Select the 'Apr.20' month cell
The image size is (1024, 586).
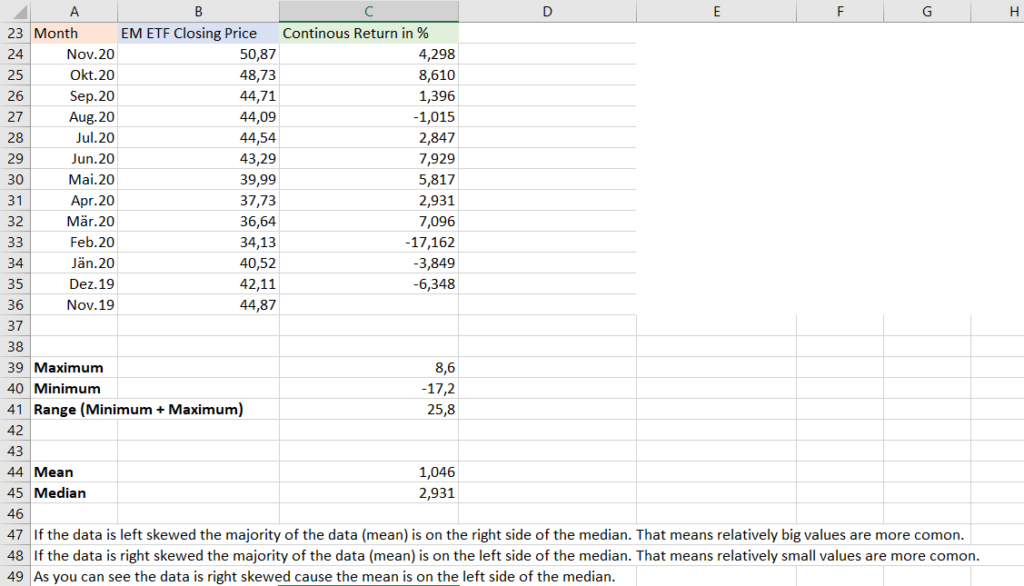[74, 201]
